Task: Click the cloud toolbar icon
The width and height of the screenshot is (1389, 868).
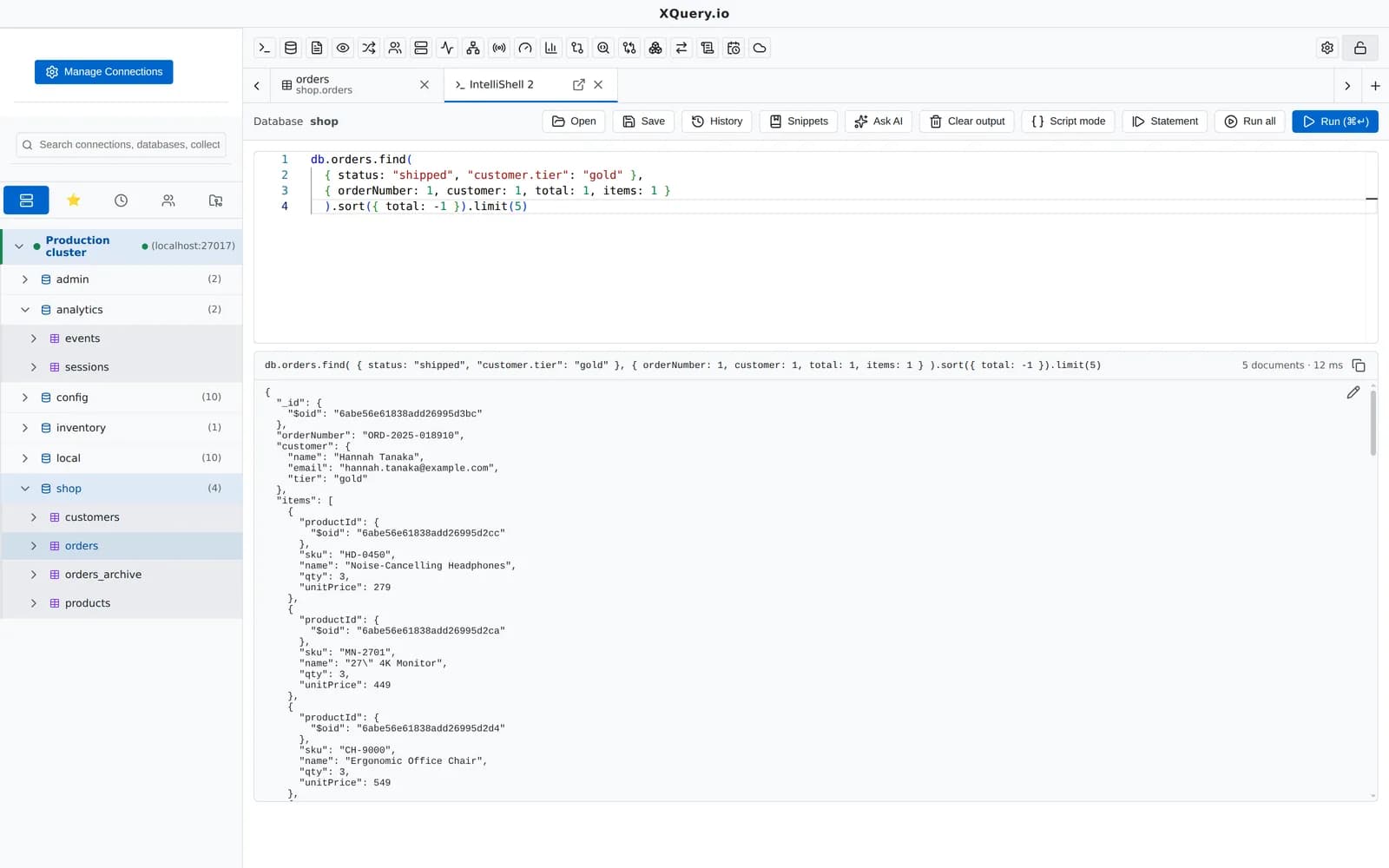Action: pyautogui.click(x=760, y=48)
